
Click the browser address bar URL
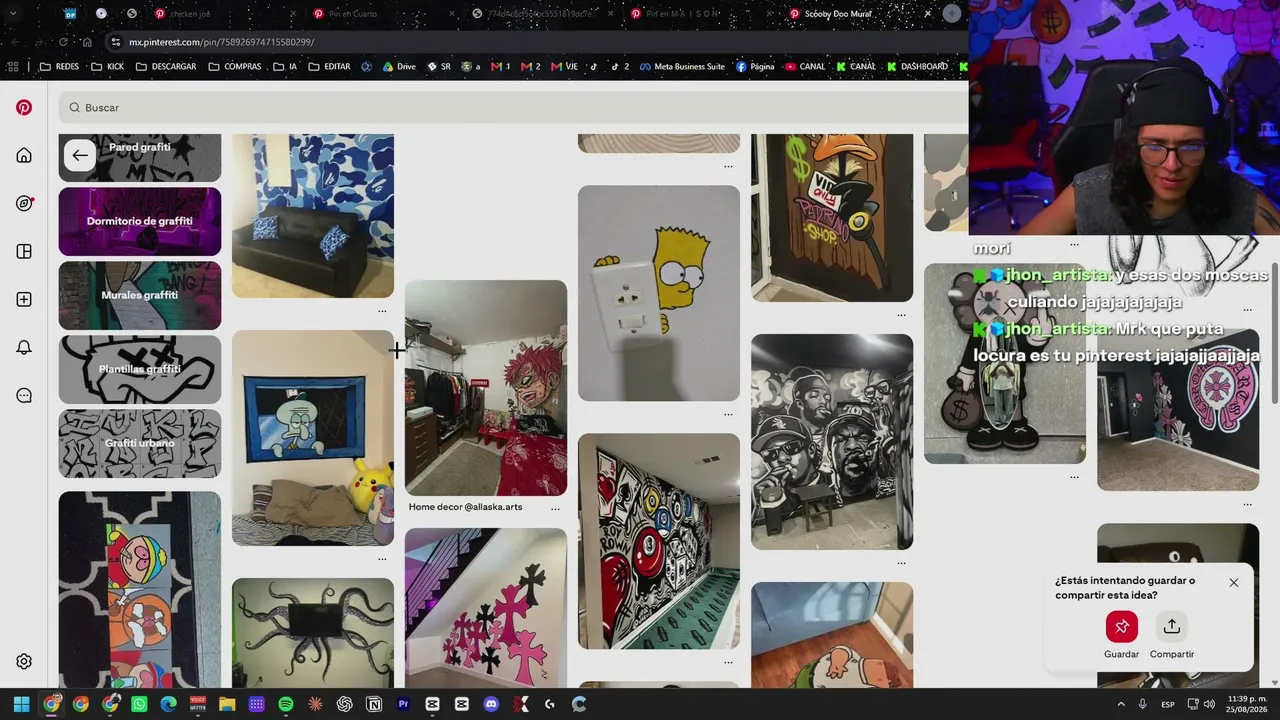coord(222,42)
